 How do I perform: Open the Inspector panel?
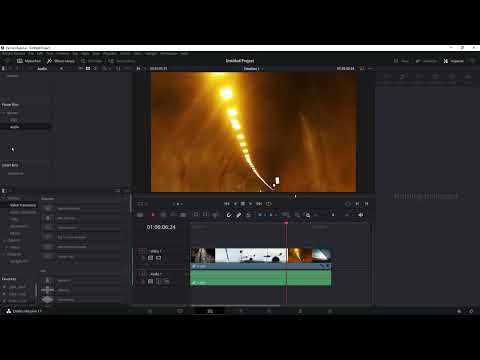(454, 61)
